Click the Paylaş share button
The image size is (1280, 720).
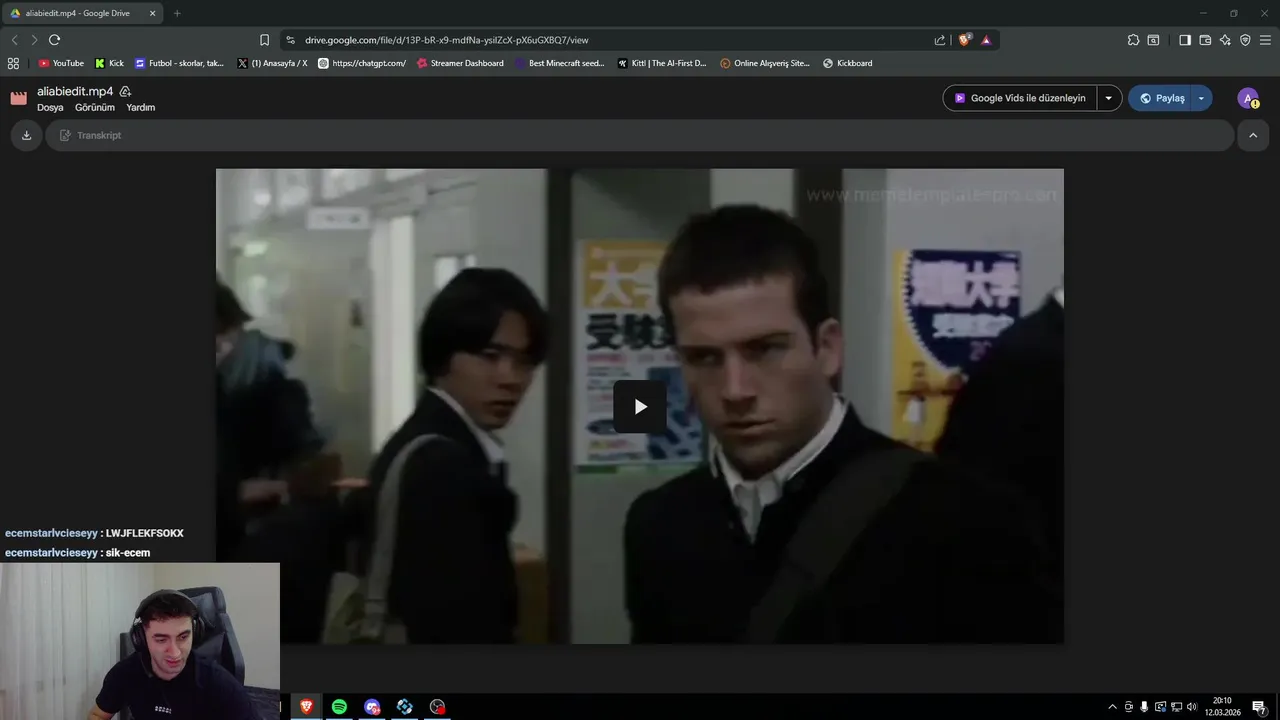1161,98
